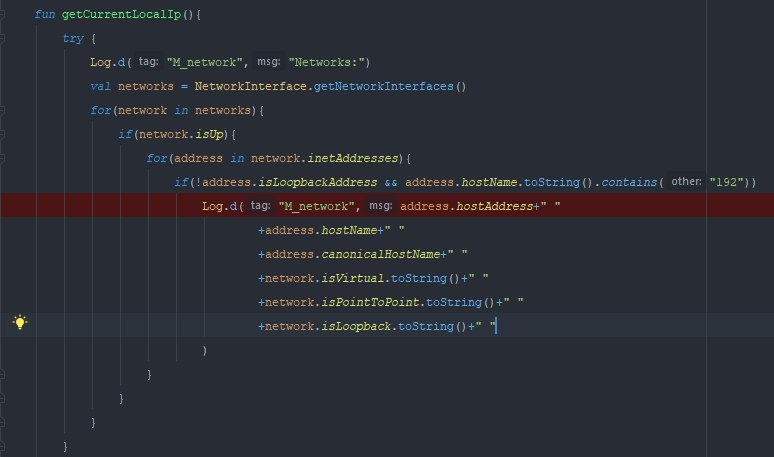The image size is (774, 457).
Task: Click the isLoopbackAddress property
Action: click(318, 182)
